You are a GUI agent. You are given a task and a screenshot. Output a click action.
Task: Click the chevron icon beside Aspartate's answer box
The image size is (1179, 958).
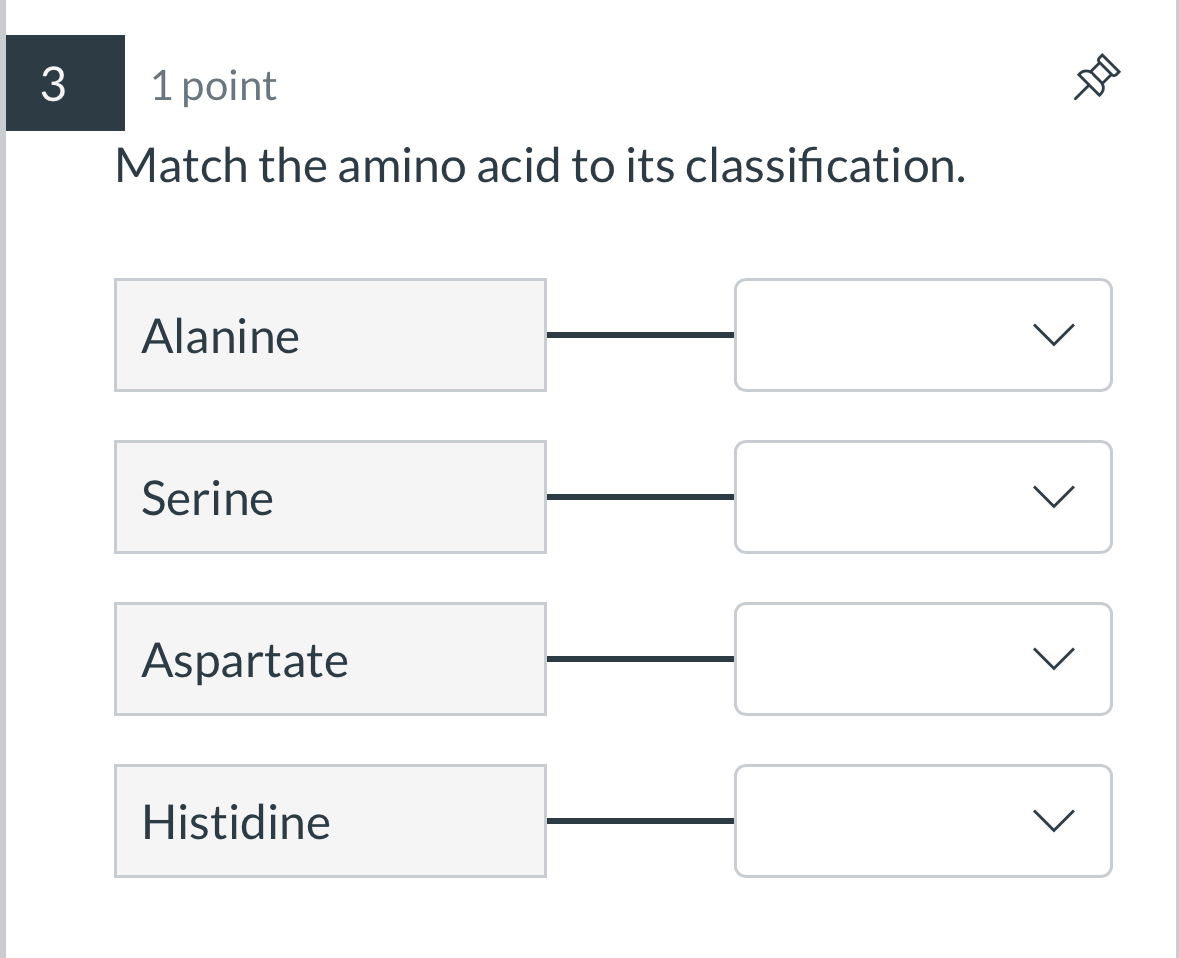coord(1054,659)
